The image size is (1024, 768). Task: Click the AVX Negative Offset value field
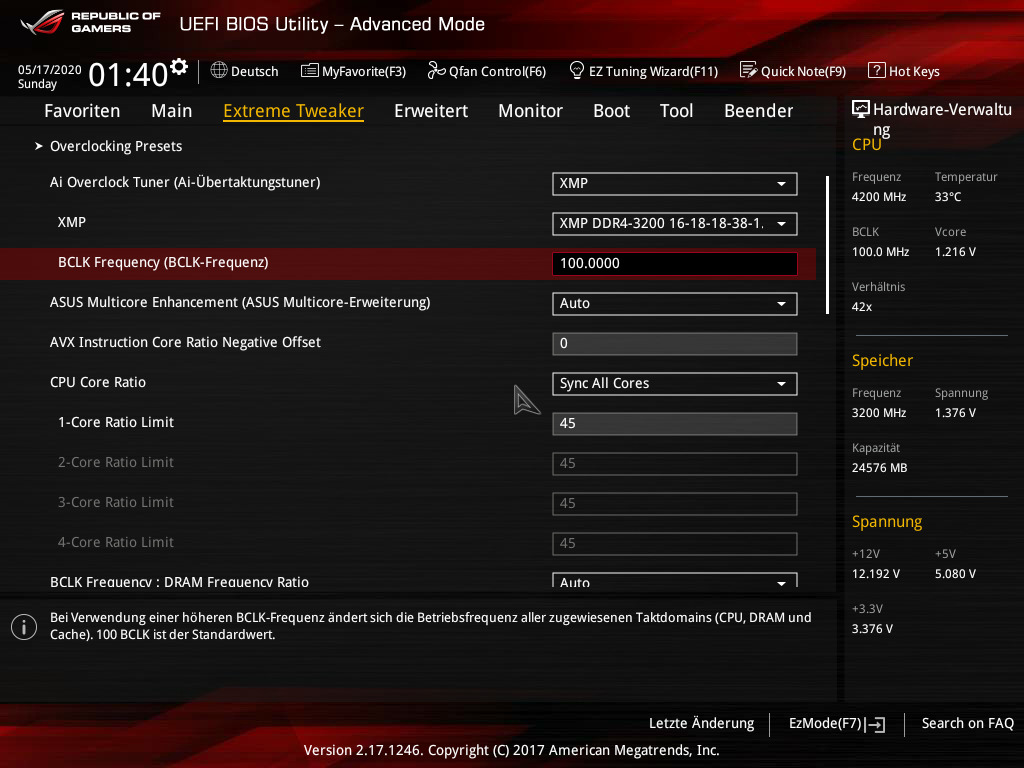pyautogui.click(x=675, y=344)
